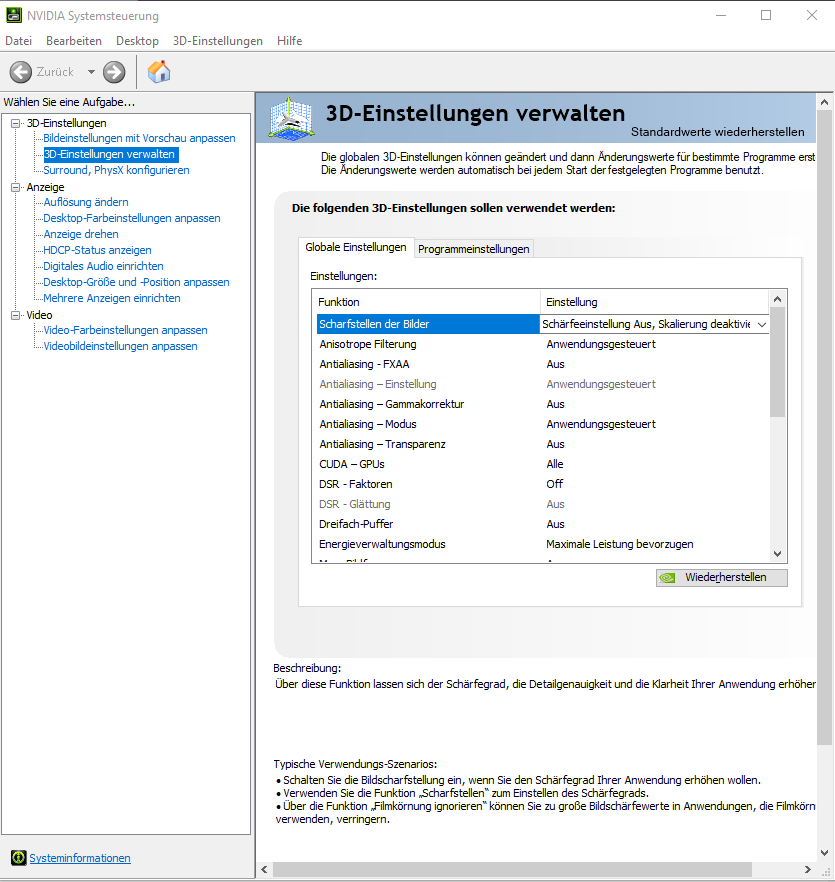The height and width of the screenshot is (882, 835).
Task: Open the Datei menu
Action: (19, 41)
